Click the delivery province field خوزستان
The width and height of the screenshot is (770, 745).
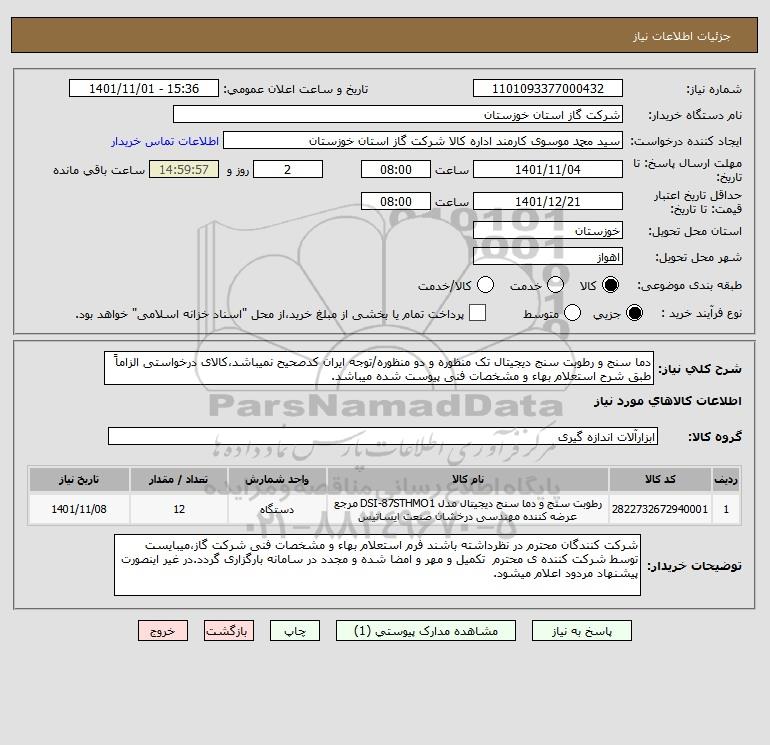point(548,230)
